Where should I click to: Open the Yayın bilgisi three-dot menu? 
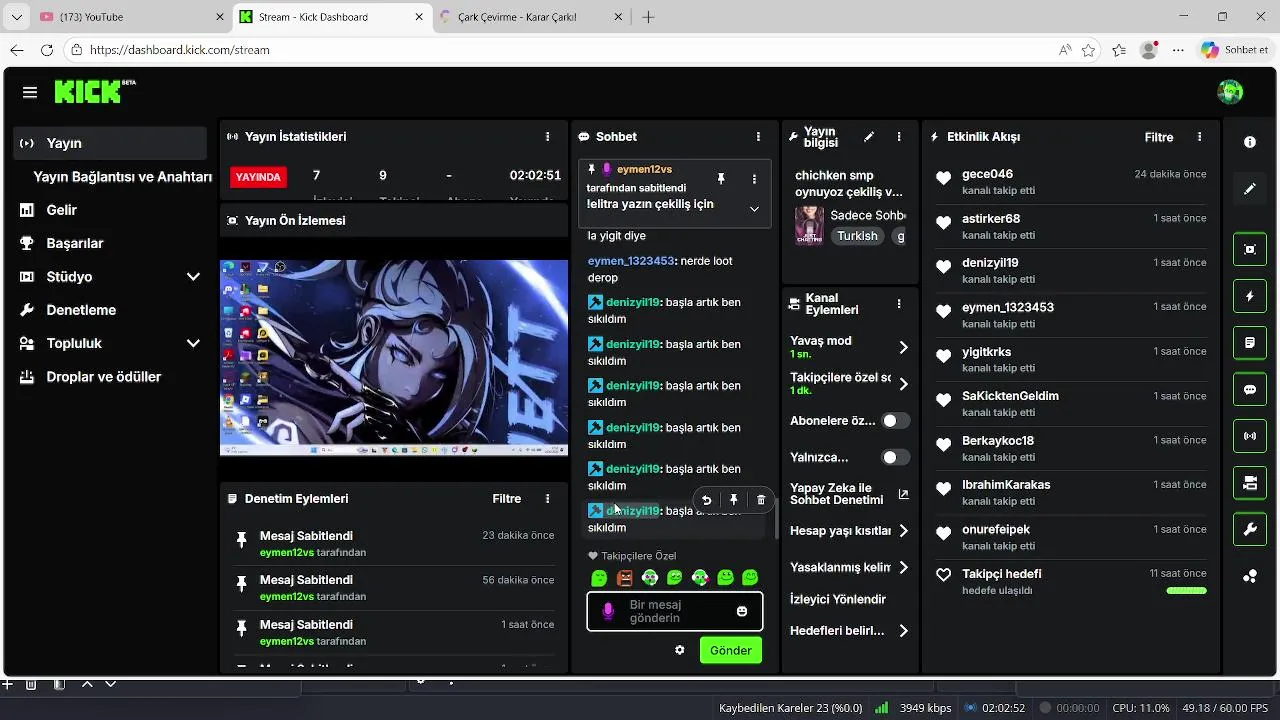pos(899,137)
